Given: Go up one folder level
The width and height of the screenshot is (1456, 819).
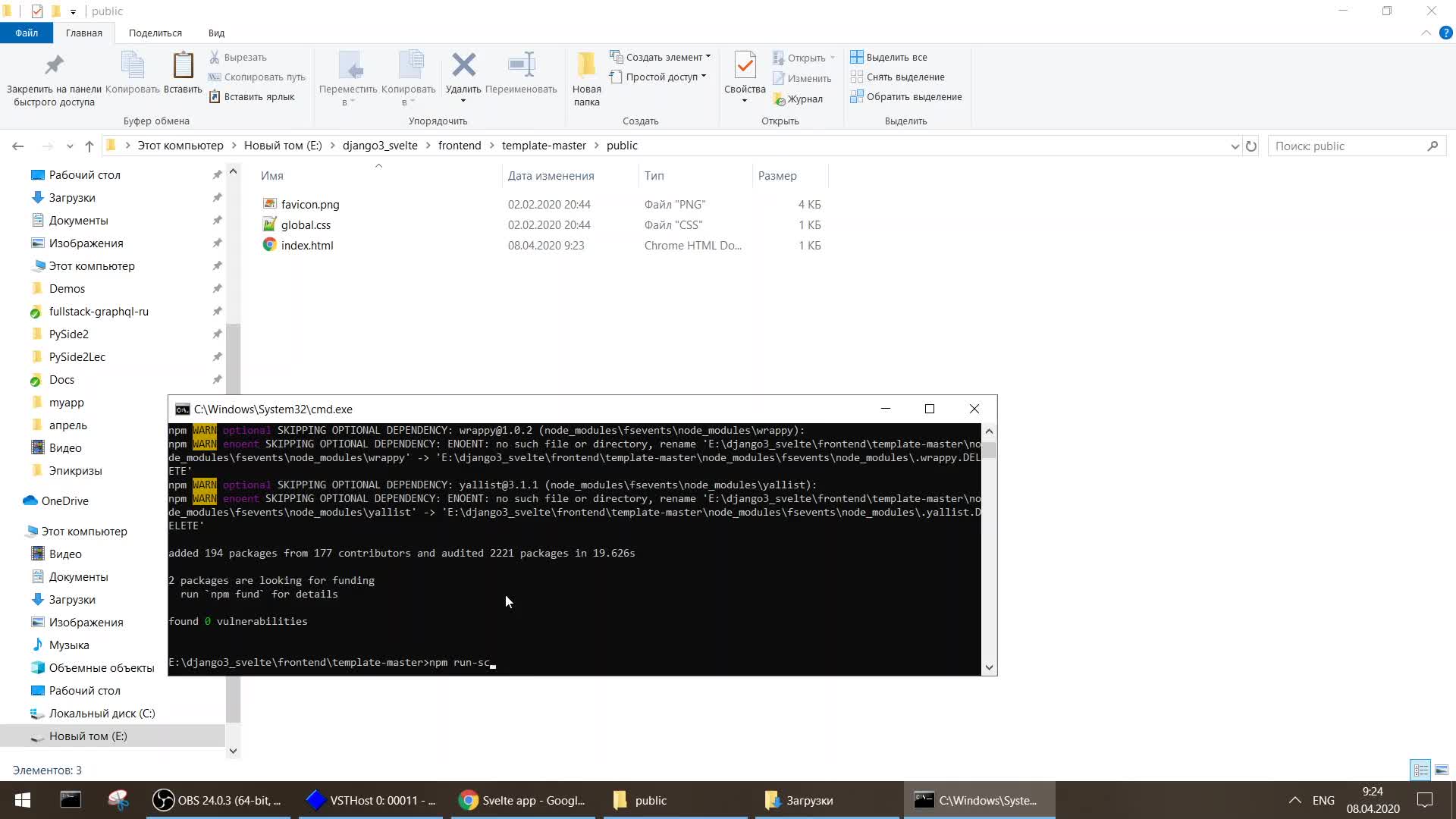Looking at the screenshot, I should click(89, 146).
